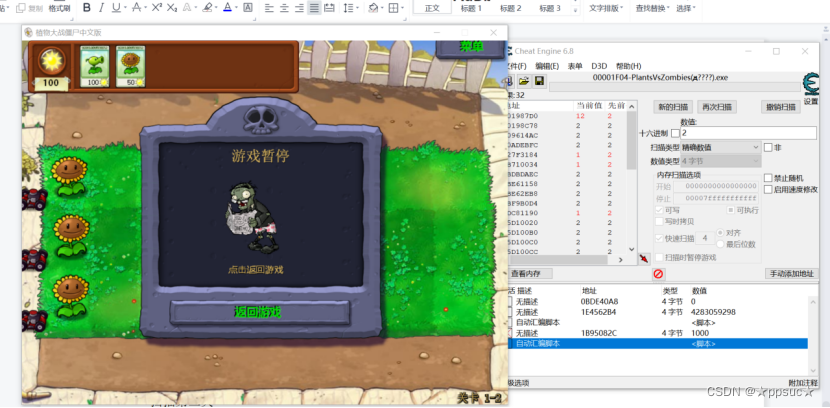Open the 数值类型 value type dropdown

coord(720,161)
